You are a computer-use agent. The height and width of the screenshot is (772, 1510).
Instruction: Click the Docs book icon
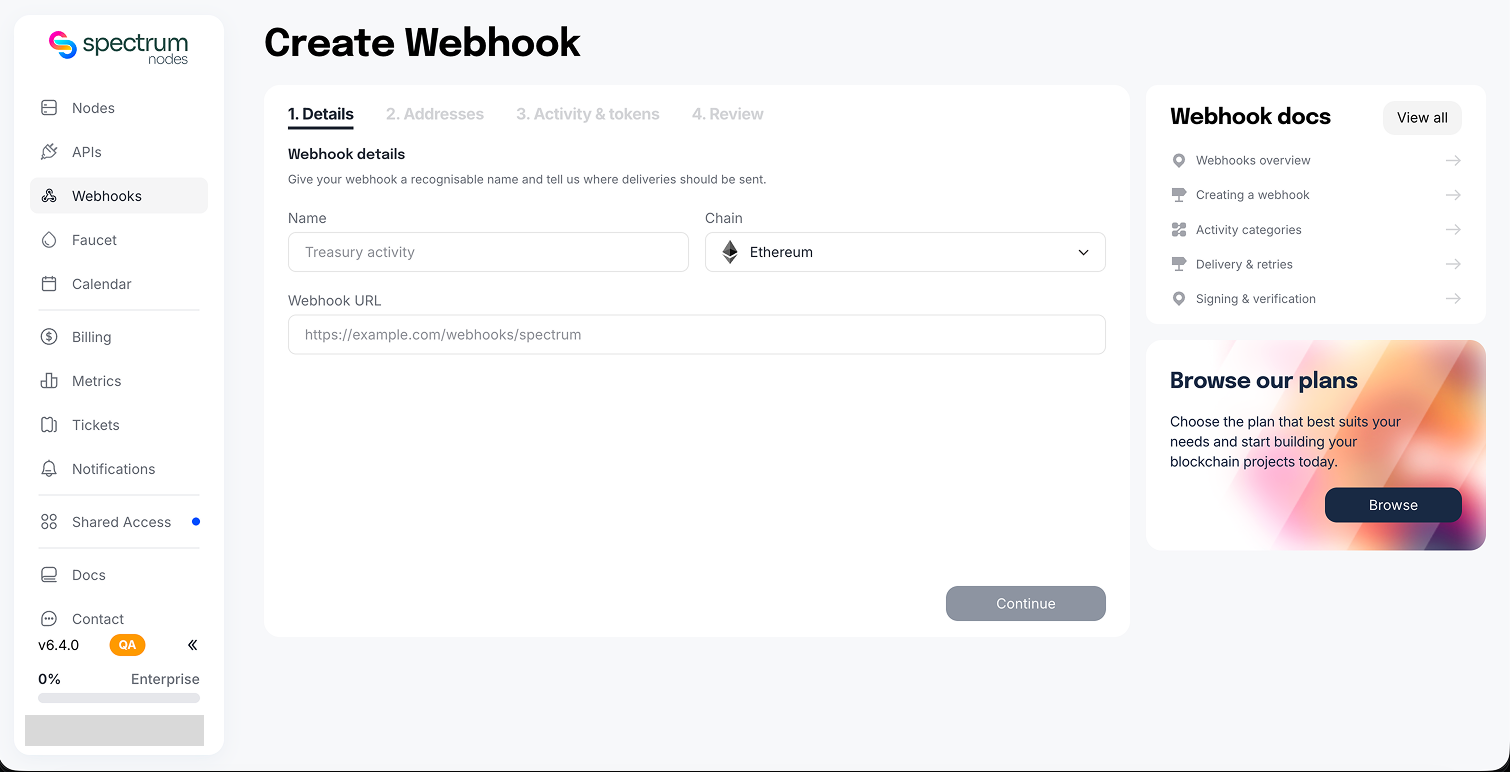click(x=49, y=575)
